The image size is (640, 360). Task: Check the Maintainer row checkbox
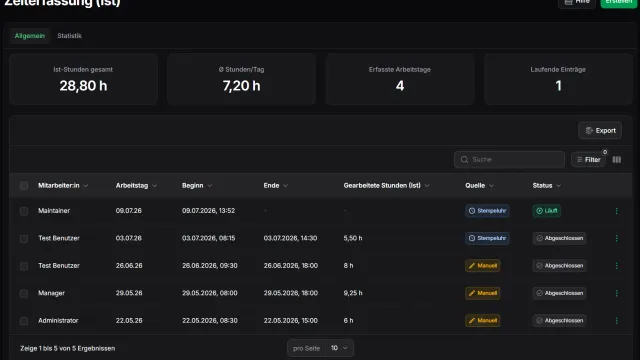click(24, 211)
